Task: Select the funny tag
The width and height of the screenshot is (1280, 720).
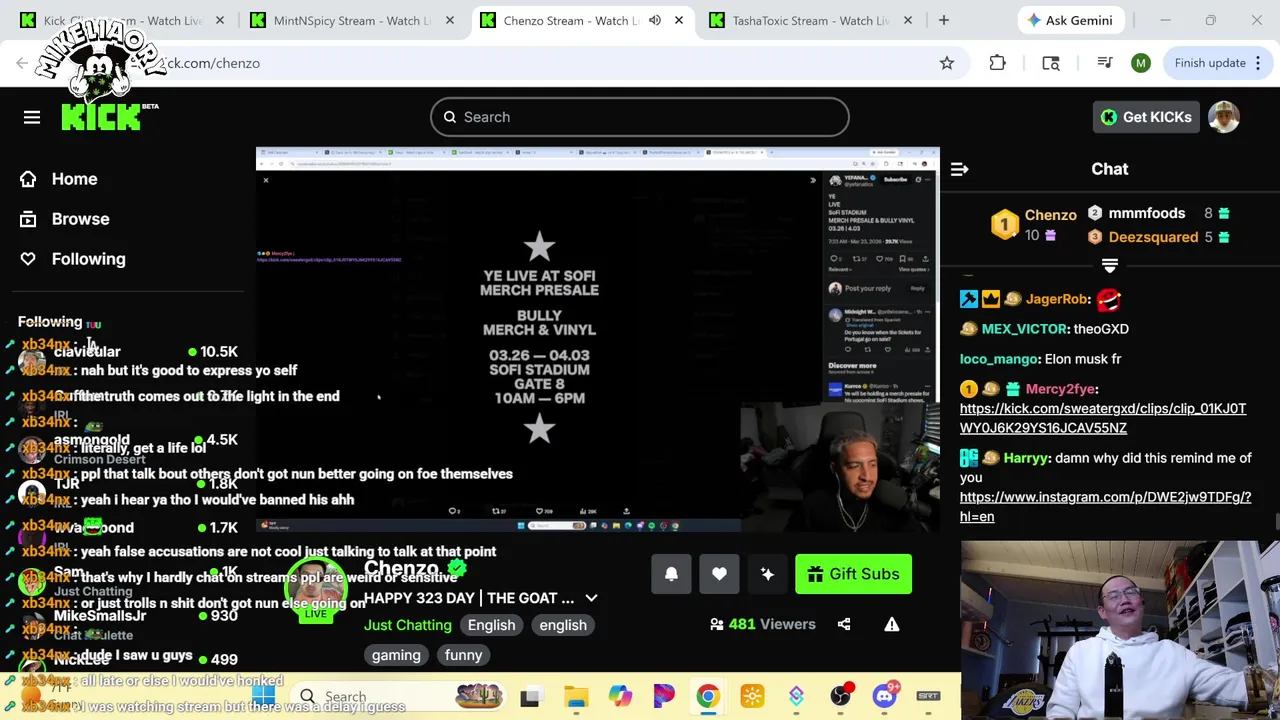Action: tap(464, 655)
